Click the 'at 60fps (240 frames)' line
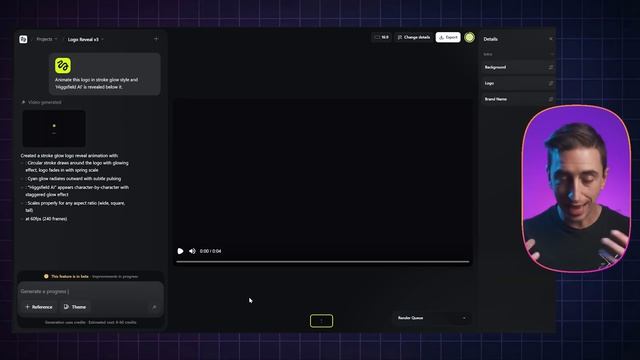640x360 pixels. (46, 219)
